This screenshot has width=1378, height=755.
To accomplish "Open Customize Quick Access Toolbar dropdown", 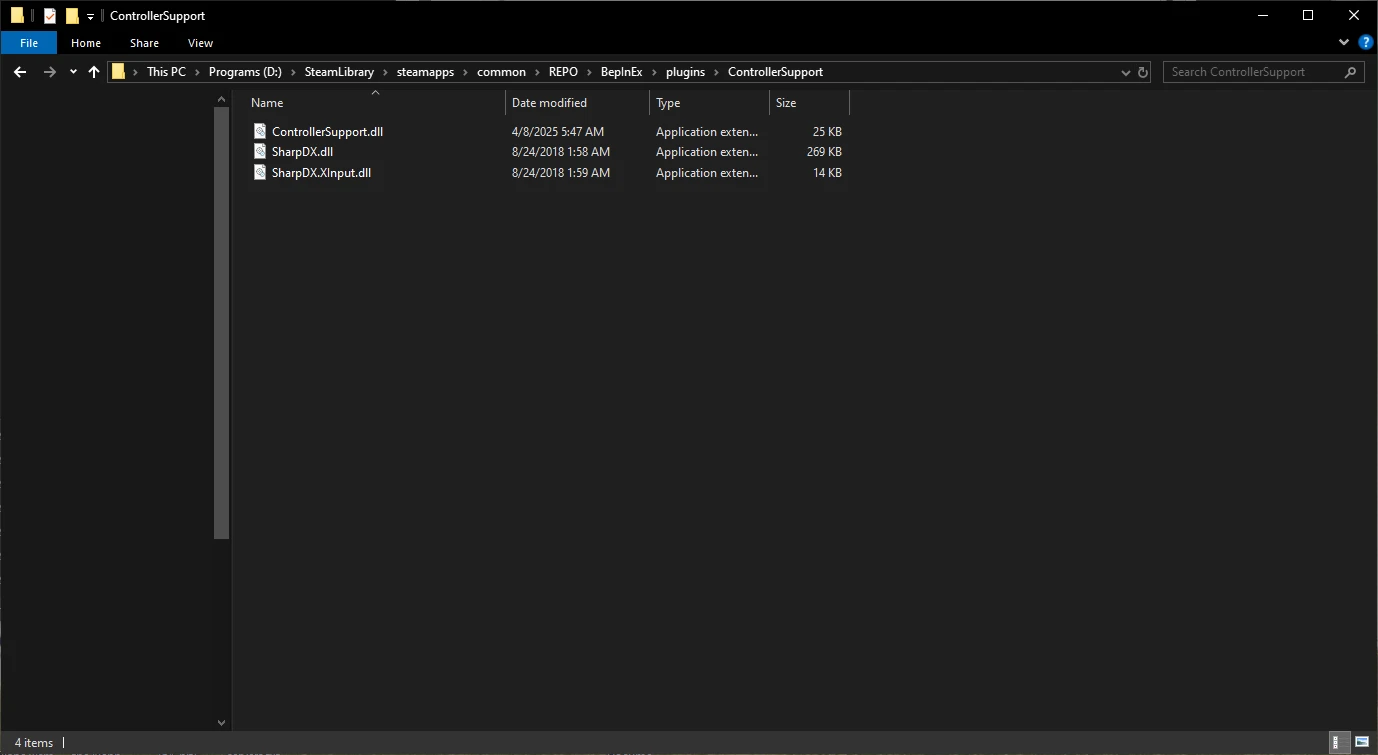I will 90,16.
